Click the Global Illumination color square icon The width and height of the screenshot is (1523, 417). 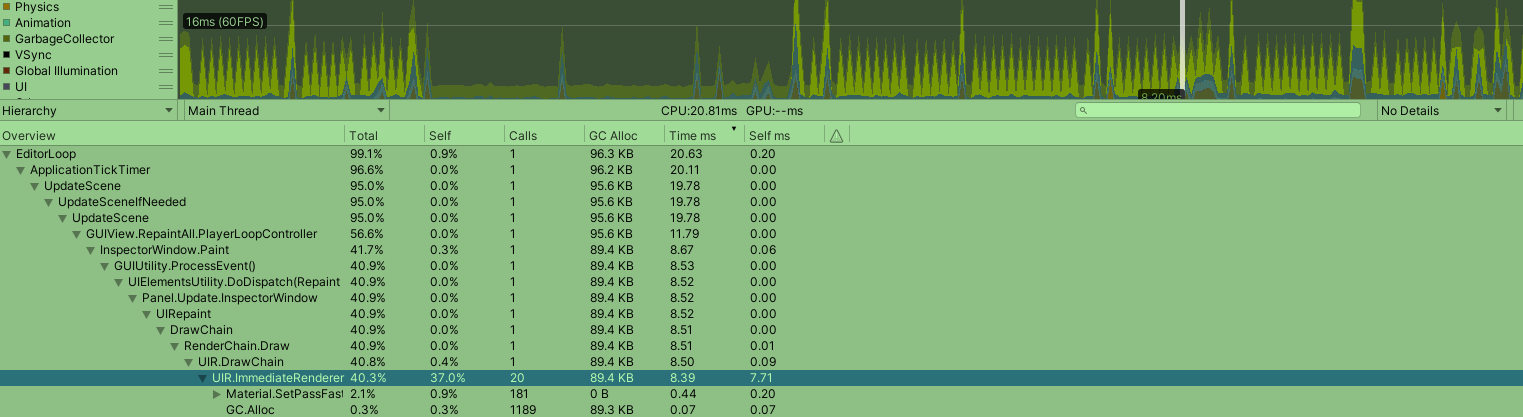point(7,71)
